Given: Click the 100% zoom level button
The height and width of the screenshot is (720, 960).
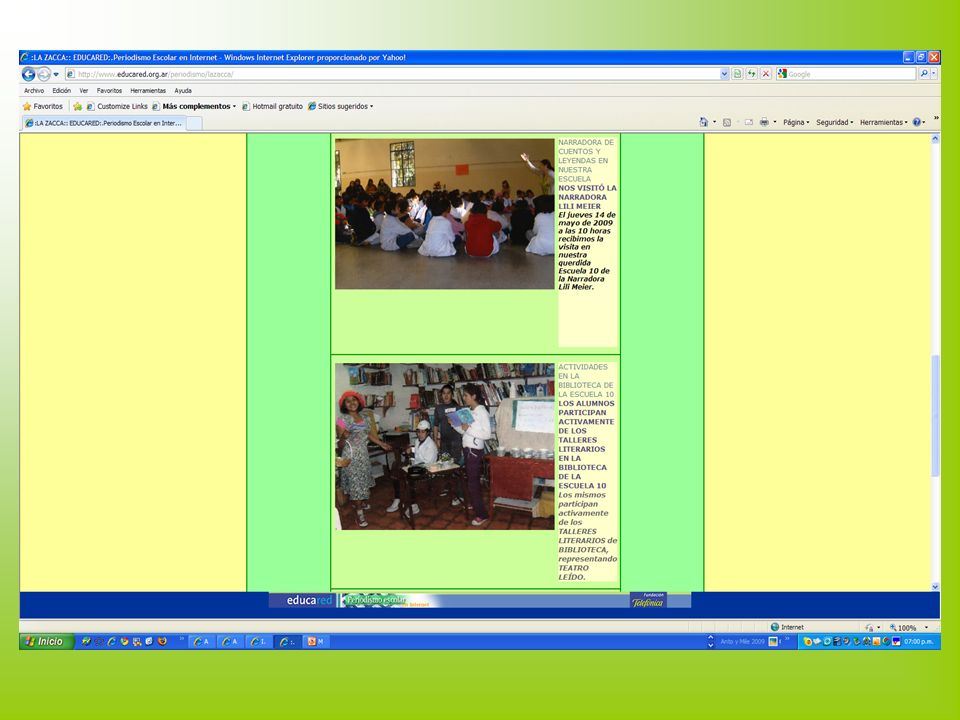Looking at the screenshot, I should (x=903, y=628).
